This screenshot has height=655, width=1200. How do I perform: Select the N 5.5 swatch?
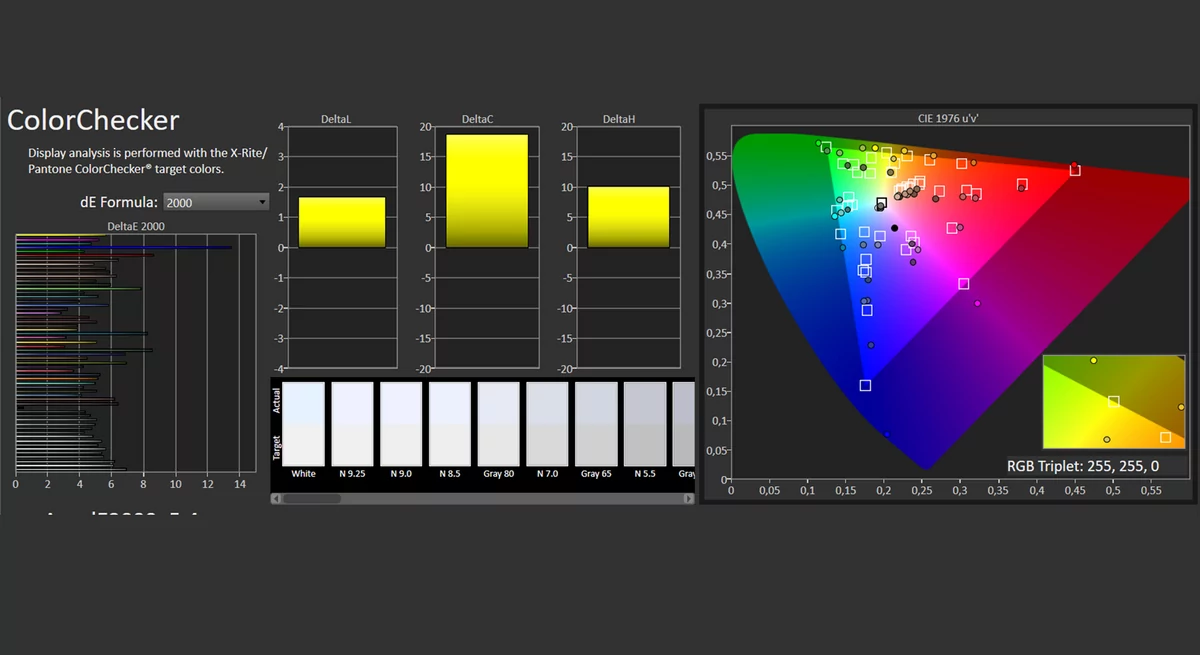645,424
